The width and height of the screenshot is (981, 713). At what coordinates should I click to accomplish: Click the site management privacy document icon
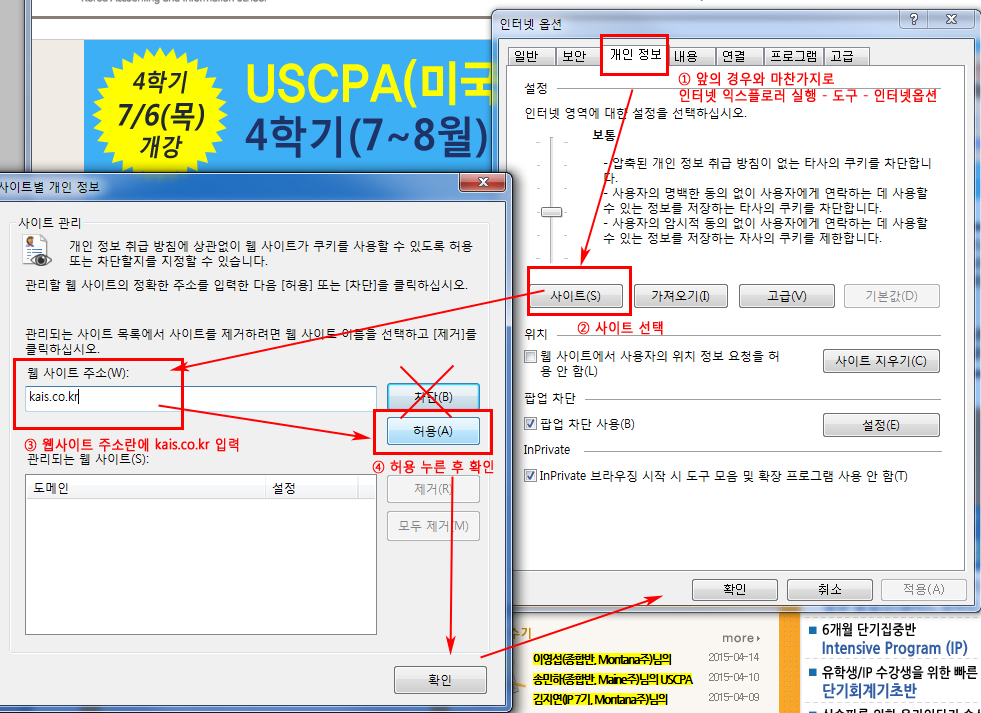click(x=37, y=251)
